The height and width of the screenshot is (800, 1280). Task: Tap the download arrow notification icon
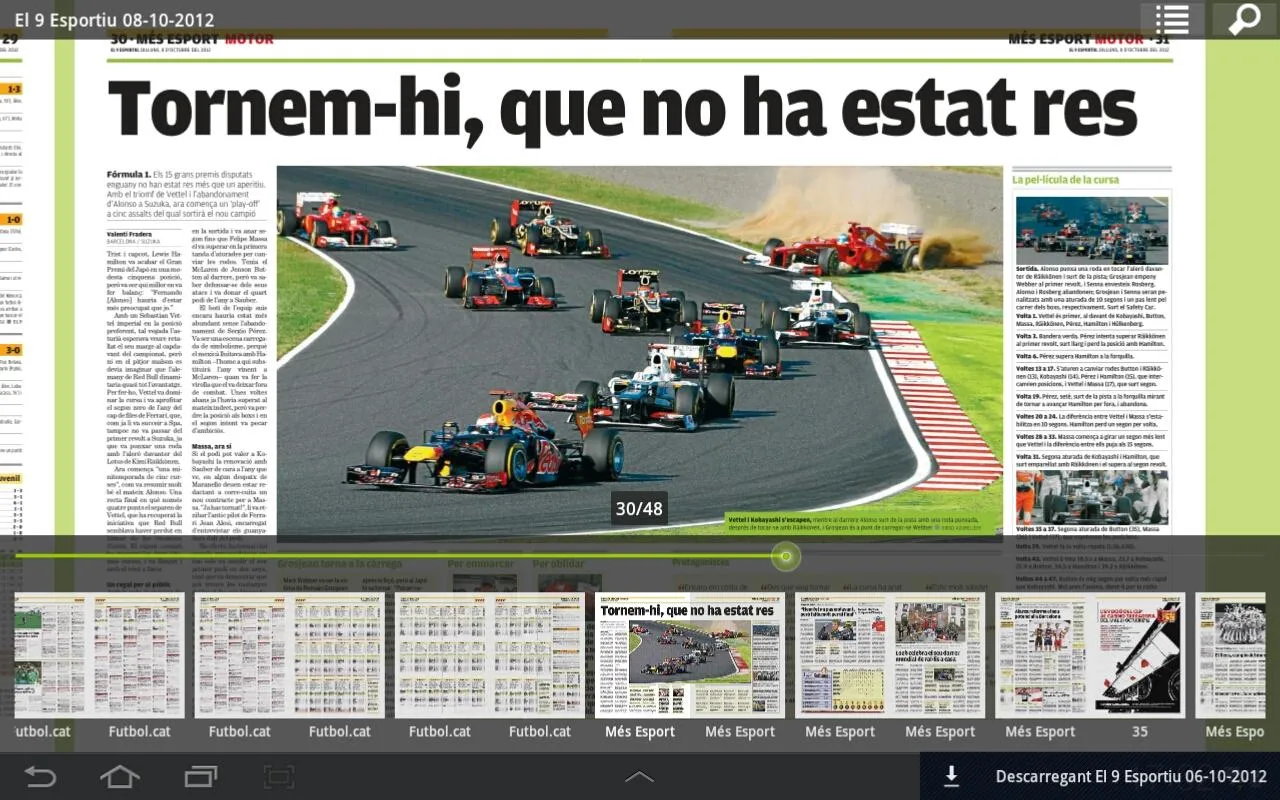[952, 776]
